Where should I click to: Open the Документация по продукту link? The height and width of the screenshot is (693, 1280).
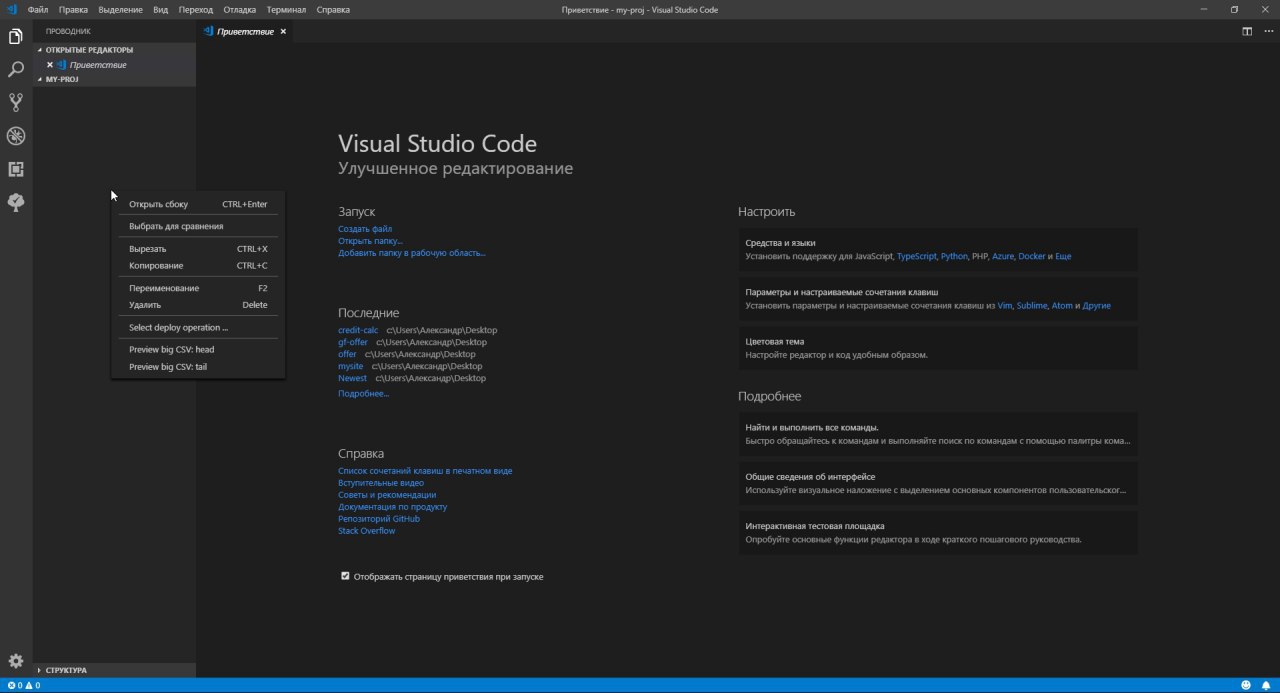392,506
